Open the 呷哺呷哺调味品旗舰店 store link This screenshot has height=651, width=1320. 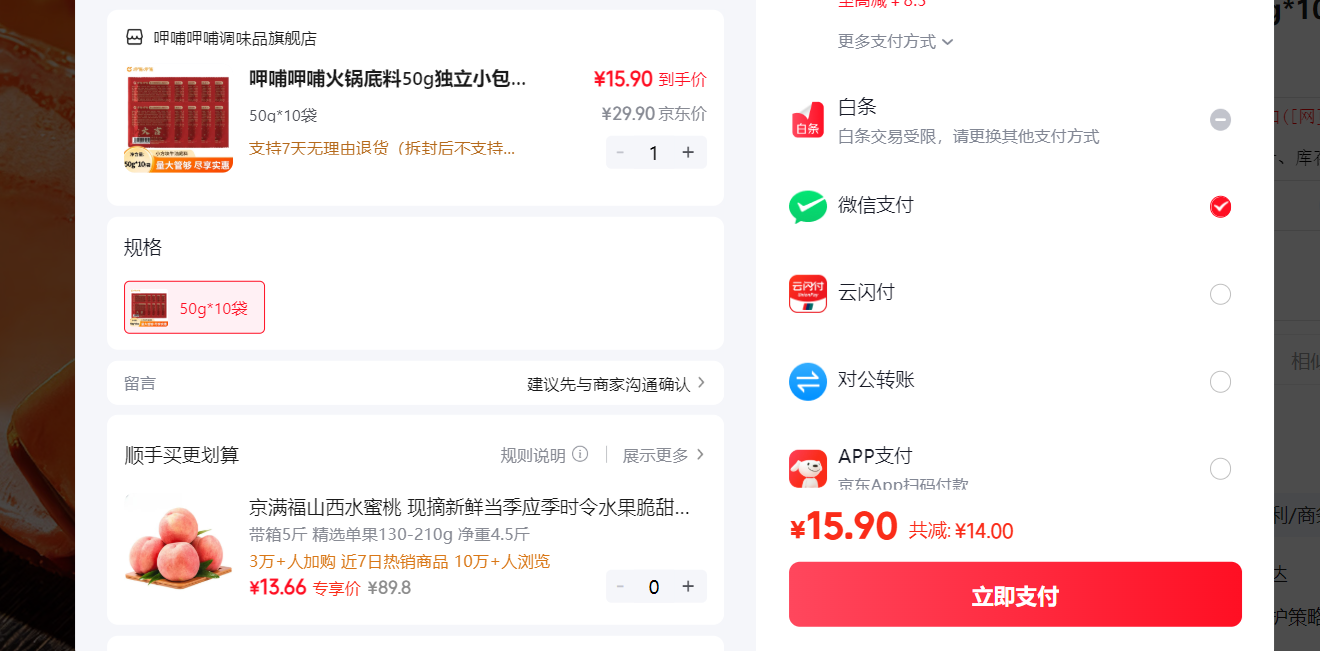point(235,38)
